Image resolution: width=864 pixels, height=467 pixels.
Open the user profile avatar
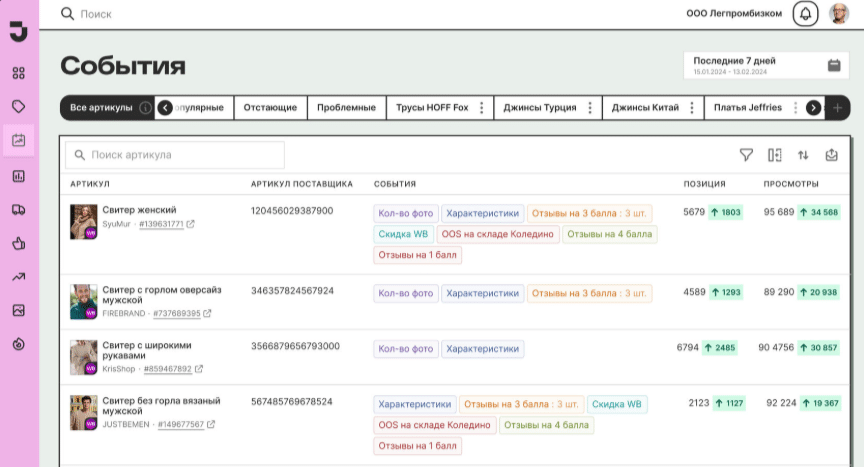coord(839,14)
